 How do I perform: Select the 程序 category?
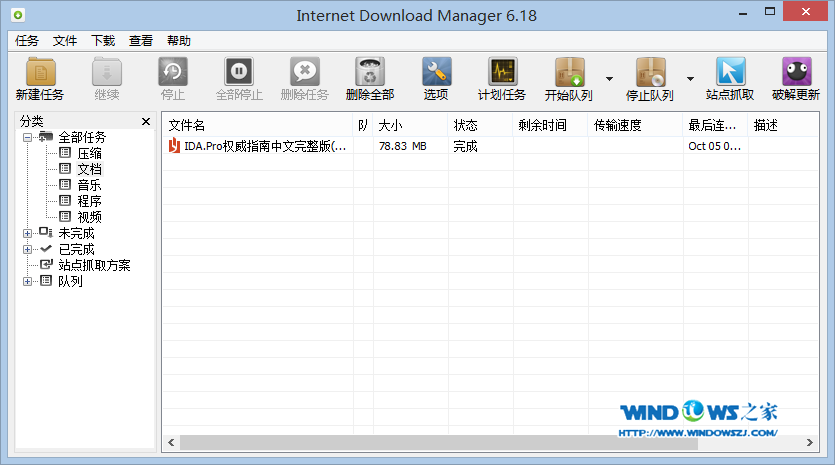tap(89, 201)
